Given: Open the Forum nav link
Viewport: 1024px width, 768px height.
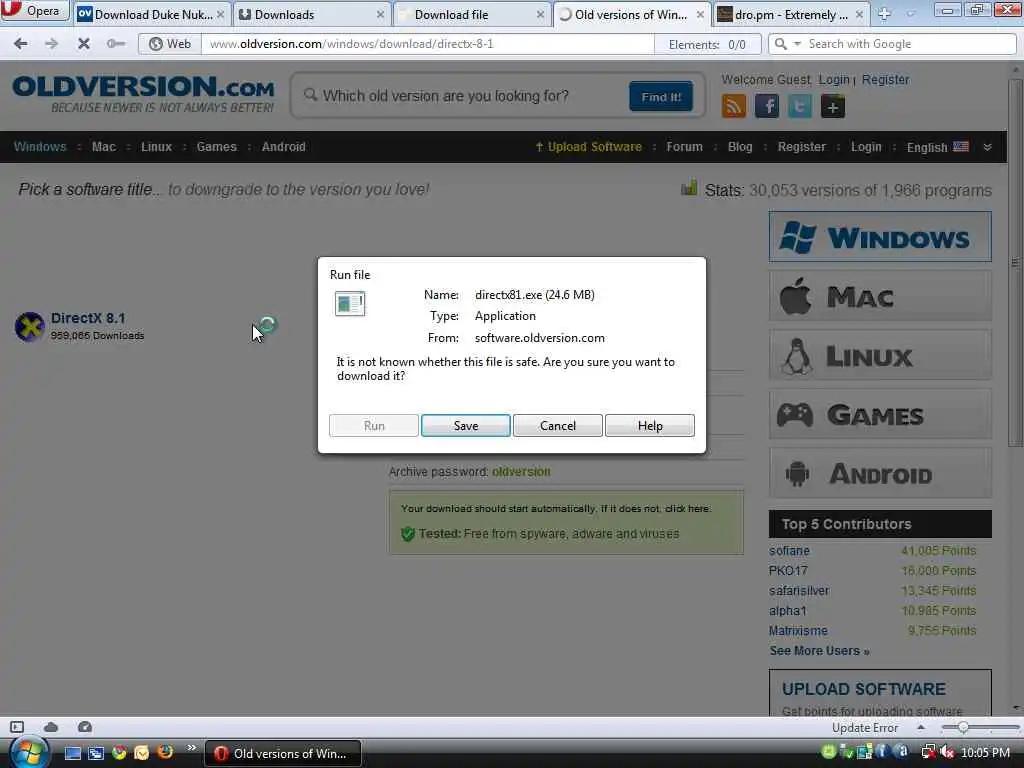Looking at the screenshot, I should (x=684, y=146).
